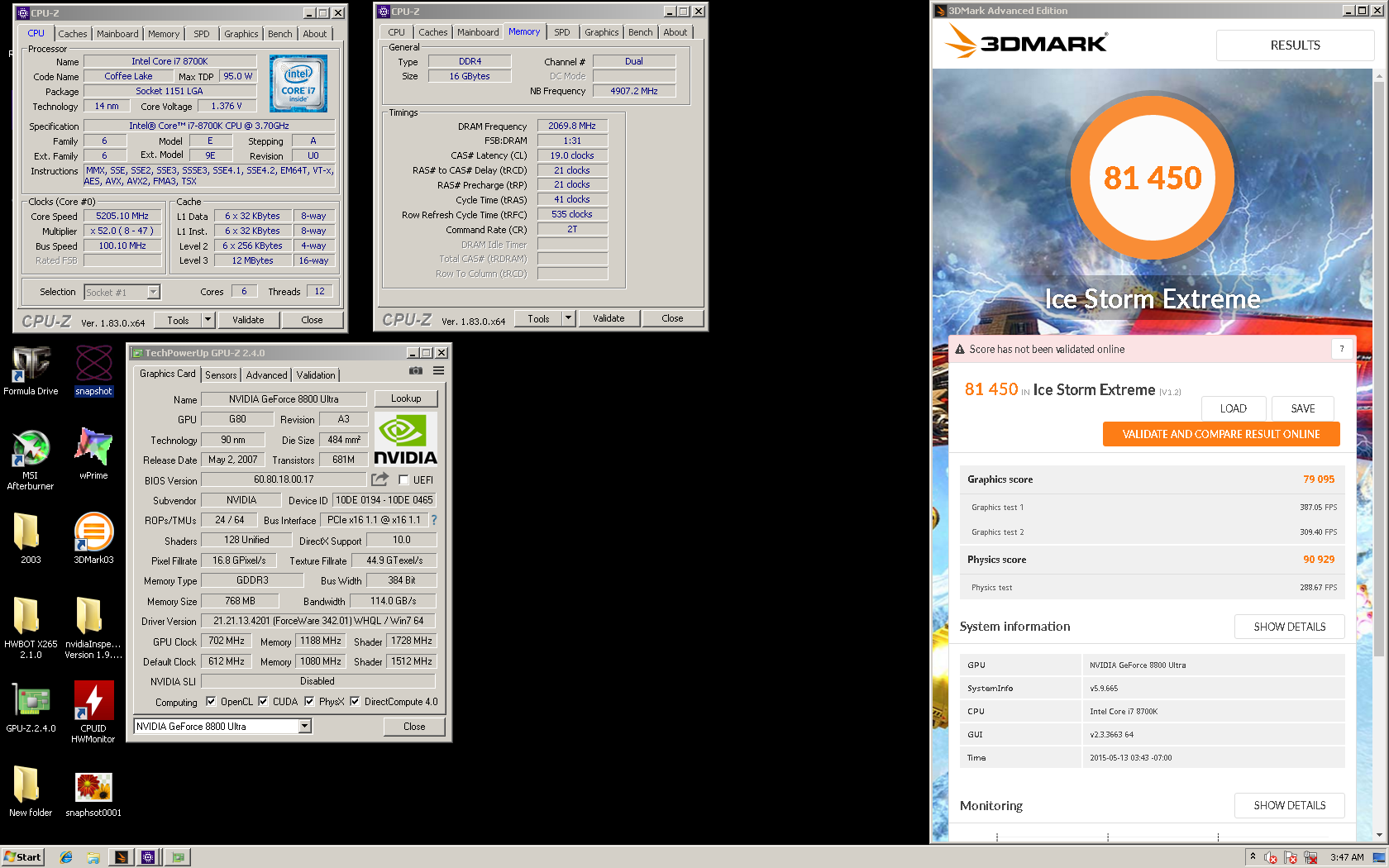The image size is (1389, 868).
Task: Open Internet Explorer from the taskbar
Action: pos(67,857)
